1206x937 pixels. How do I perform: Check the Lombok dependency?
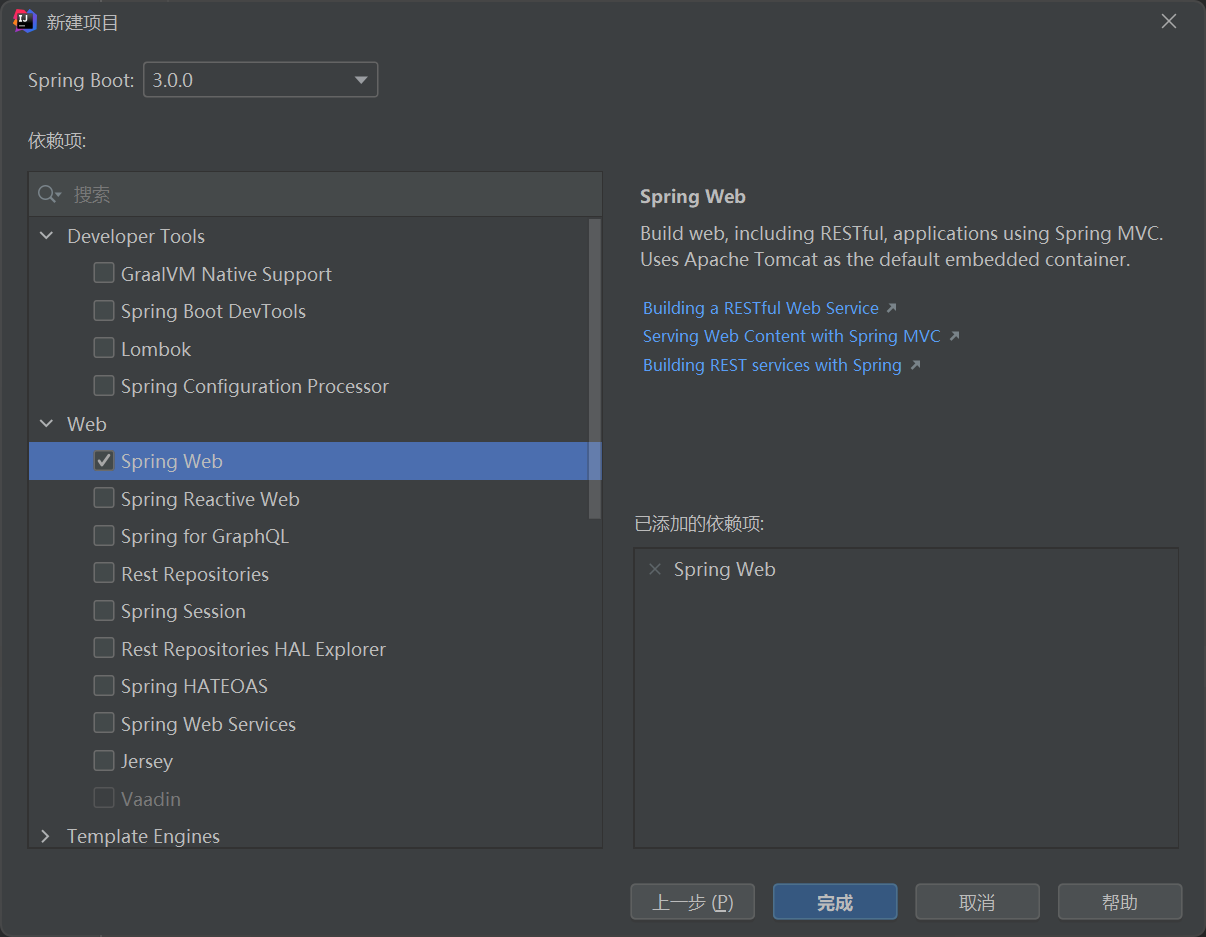104,348
